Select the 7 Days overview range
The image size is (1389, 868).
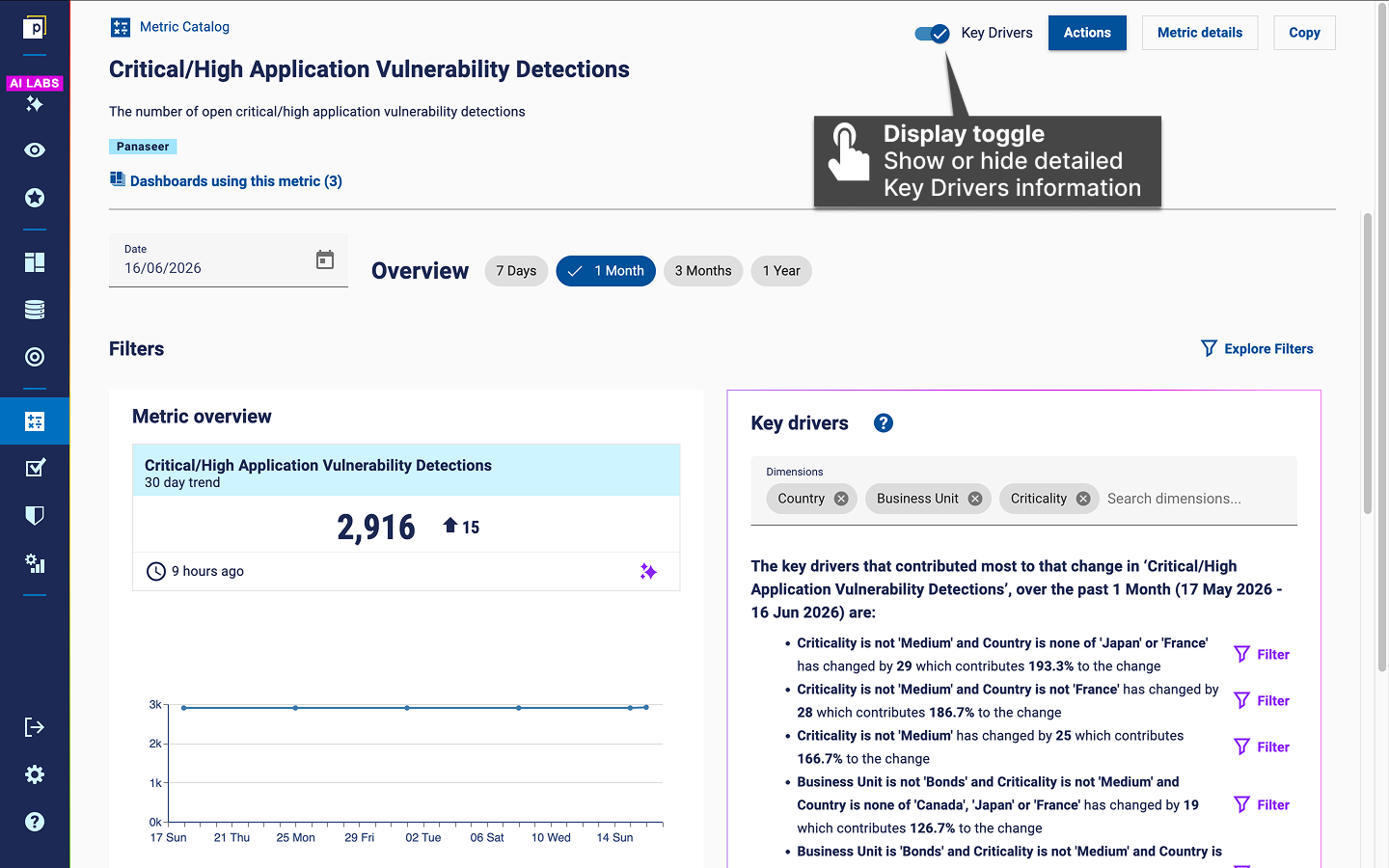pos(516,271)
